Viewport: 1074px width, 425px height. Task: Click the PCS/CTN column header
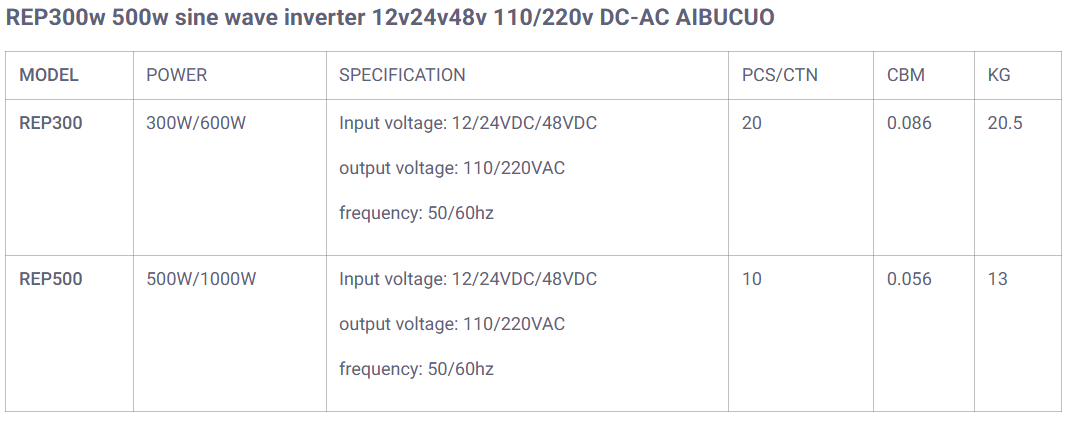[780, 75]
